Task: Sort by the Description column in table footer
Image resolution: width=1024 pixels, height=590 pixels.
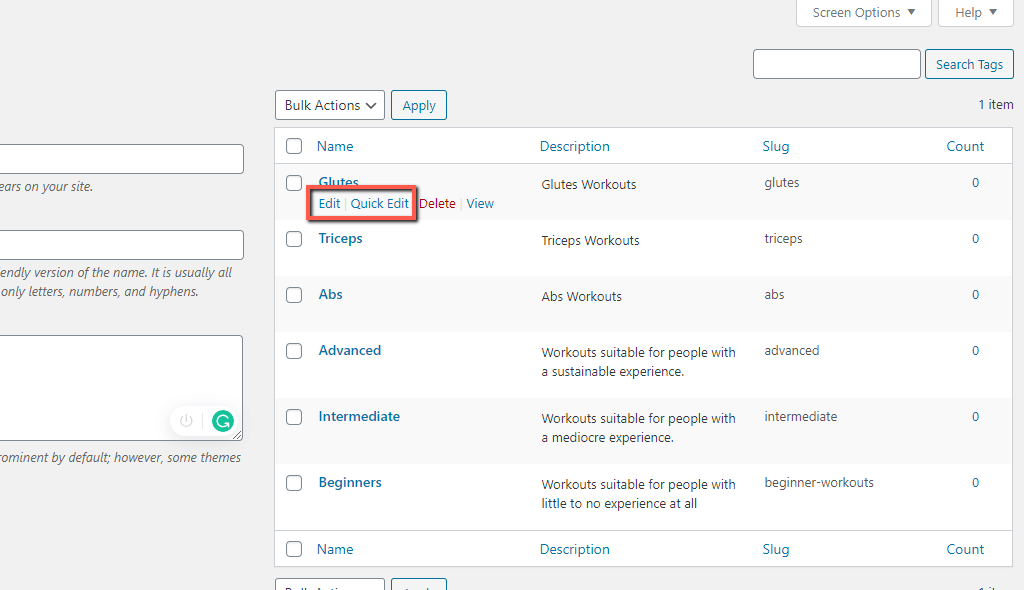Action: [x=575, y=549]
